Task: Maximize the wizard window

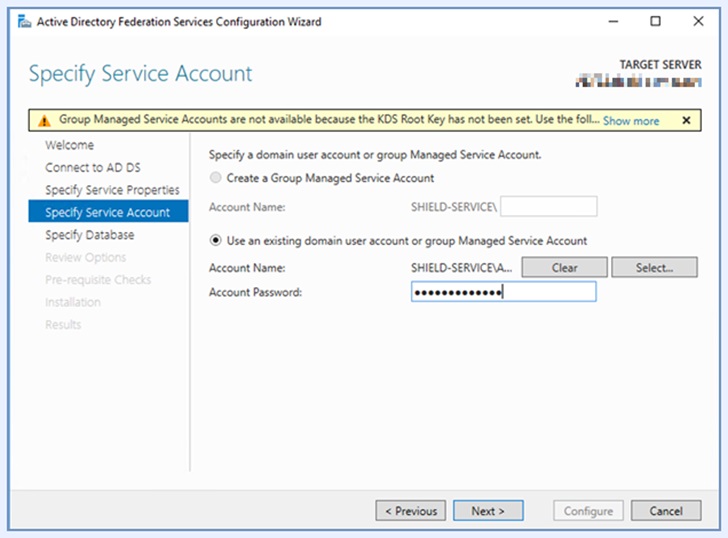Action: [x=655, y=21]
